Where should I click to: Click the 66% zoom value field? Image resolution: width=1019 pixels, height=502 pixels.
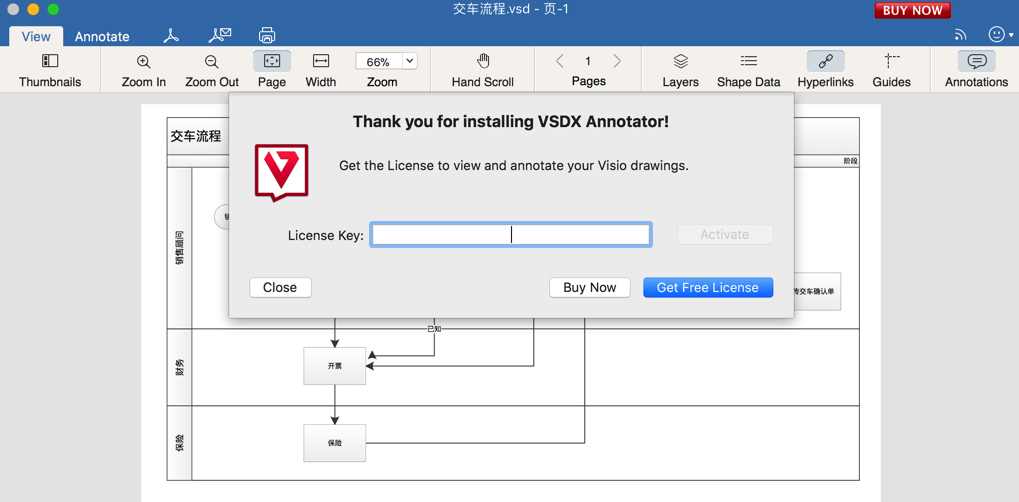point(379,62)
